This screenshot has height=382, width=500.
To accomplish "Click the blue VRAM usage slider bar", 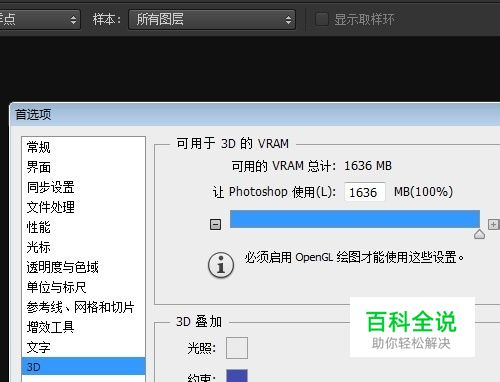I will coord(355,219).
